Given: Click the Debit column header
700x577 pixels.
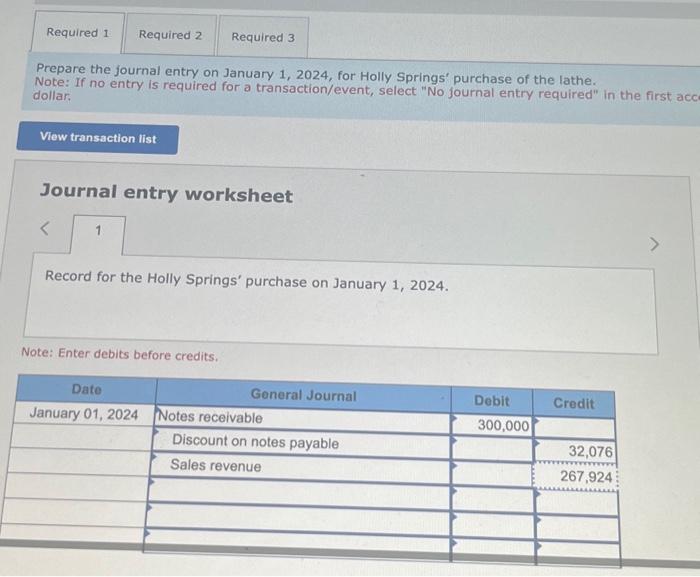Looking at the screenshot, I should click(x=492, y=401).
